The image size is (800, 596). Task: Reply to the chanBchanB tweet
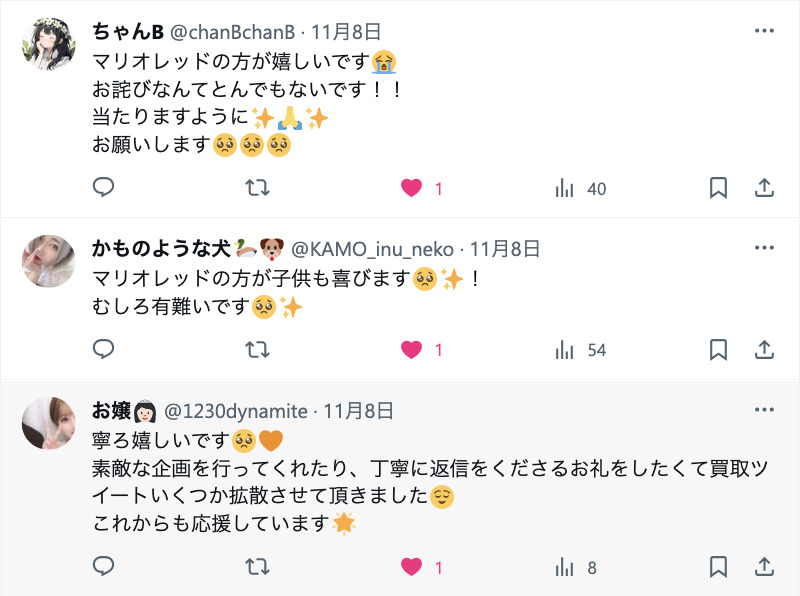[x=103, y=188]
